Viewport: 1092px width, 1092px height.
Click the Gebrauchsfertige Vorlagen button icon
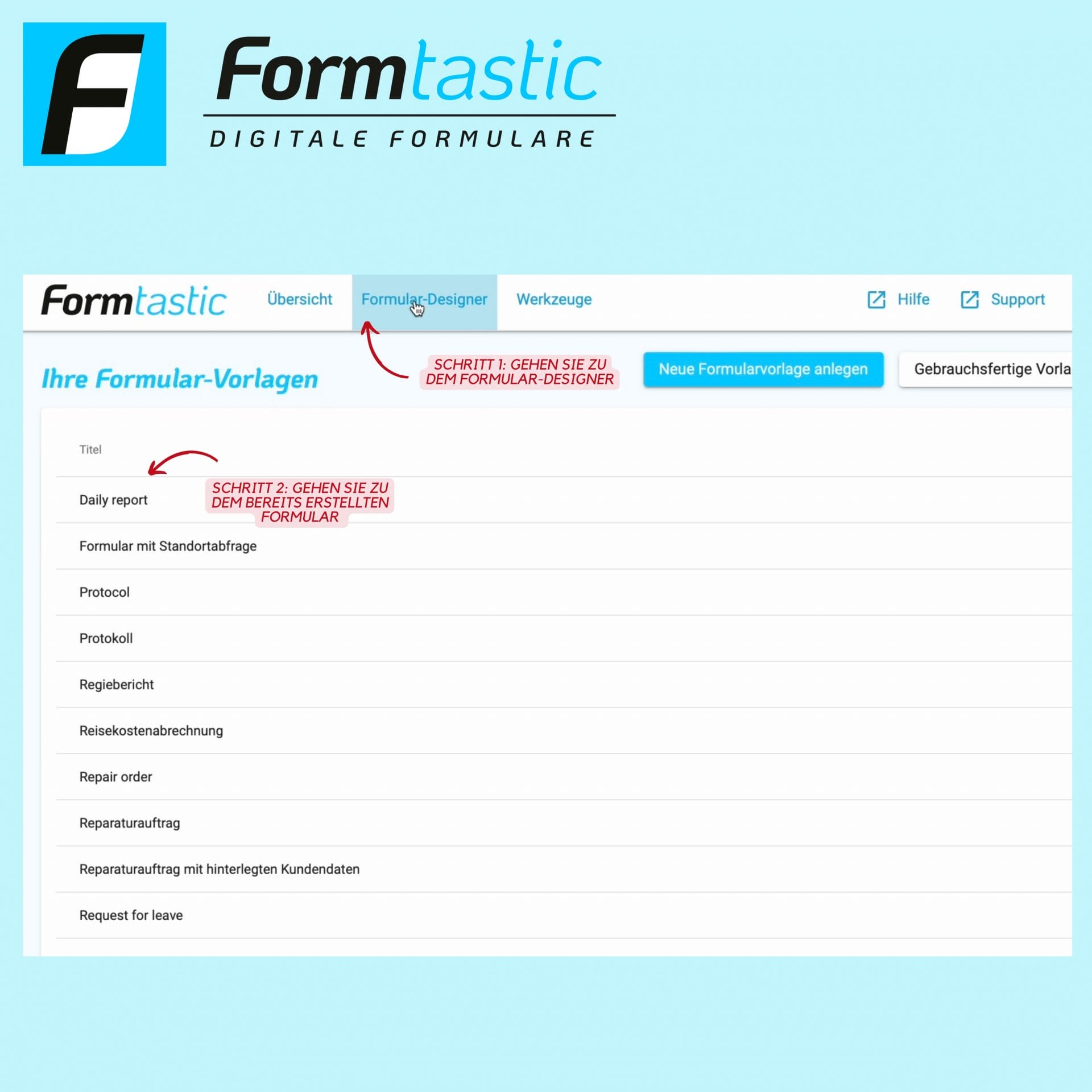click(991, 370)
